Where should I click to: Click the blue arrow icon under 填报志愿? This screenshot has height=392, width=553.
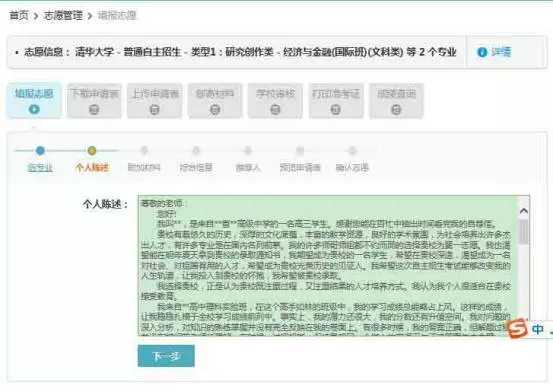[34, 109]
